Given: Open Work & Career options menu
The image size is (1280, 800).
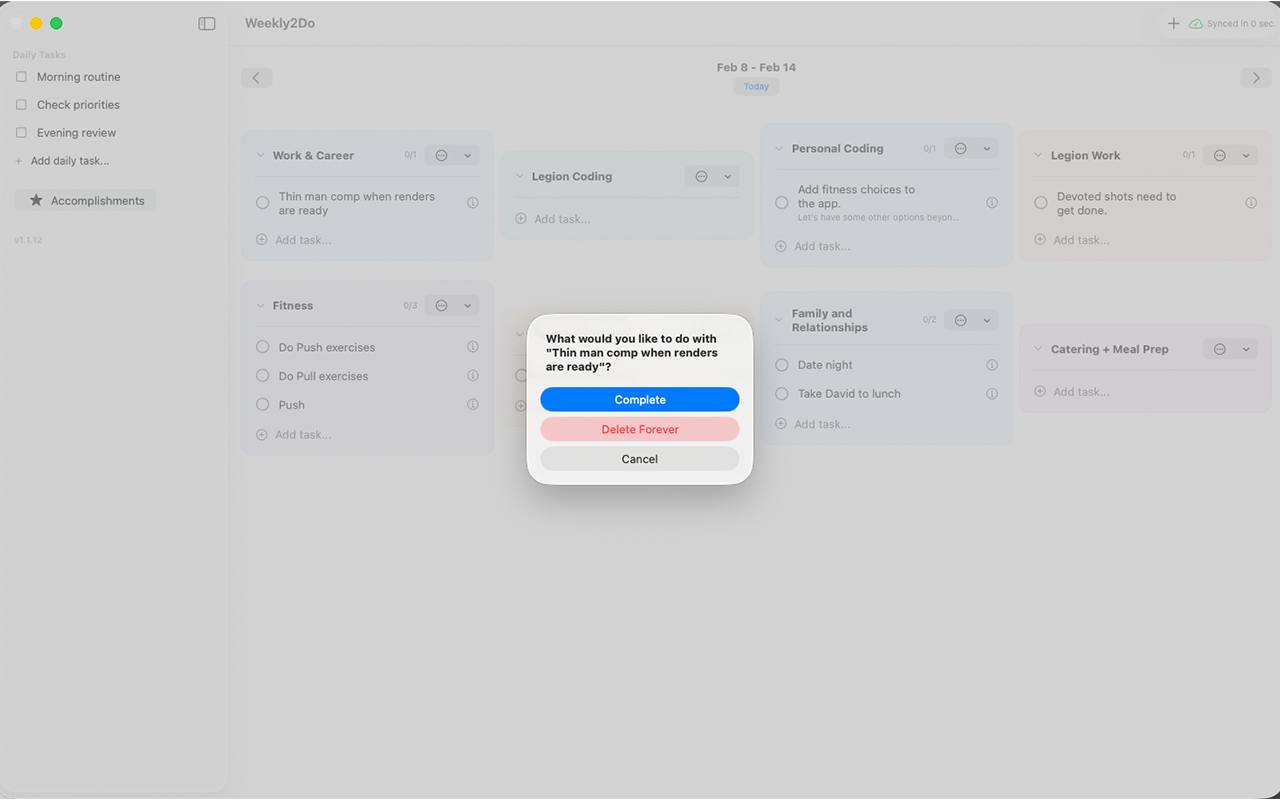Looking at the screenshot, I should (x=441, y=155).
